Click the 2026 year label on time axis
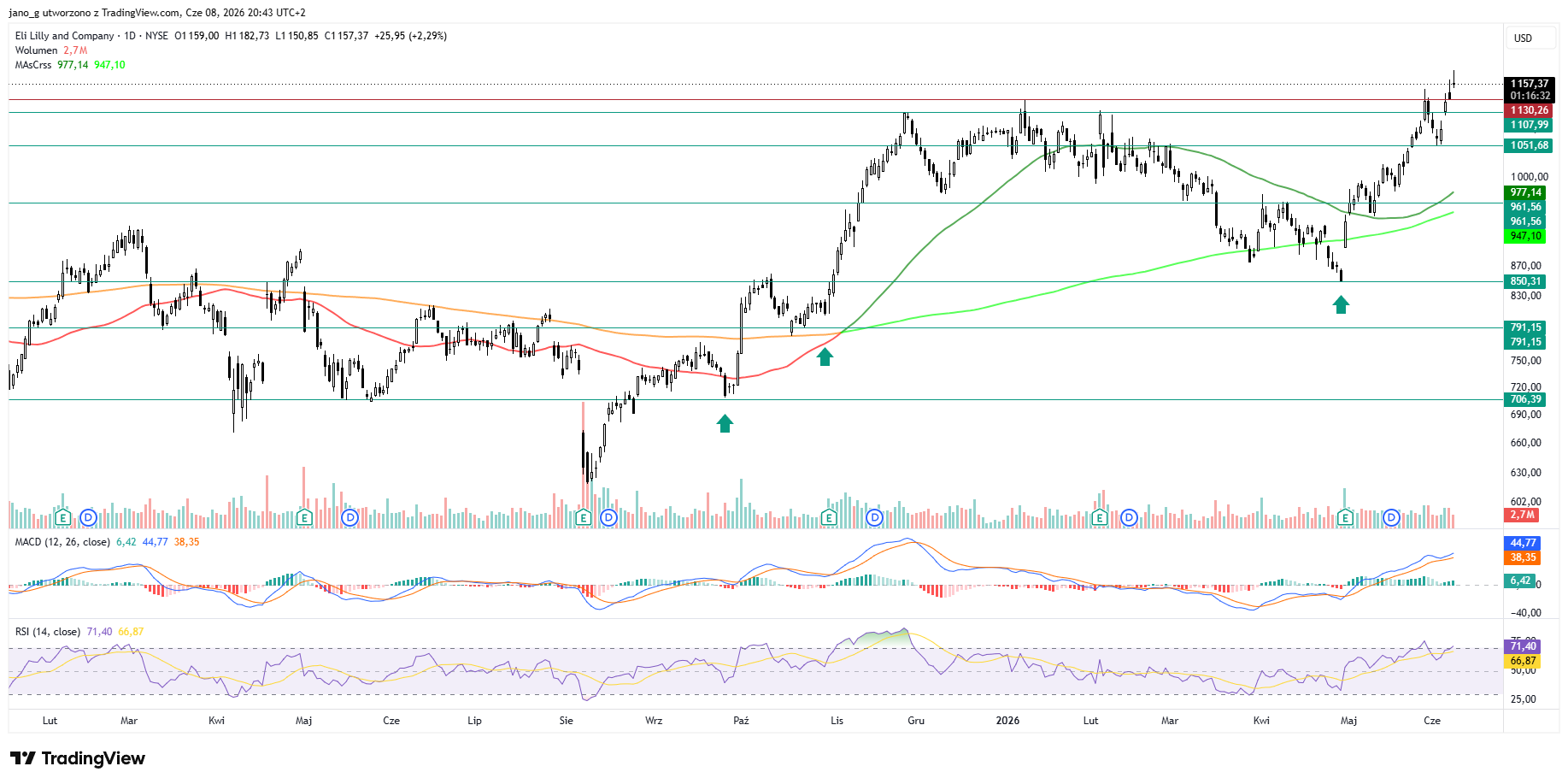 point(1007,721)
